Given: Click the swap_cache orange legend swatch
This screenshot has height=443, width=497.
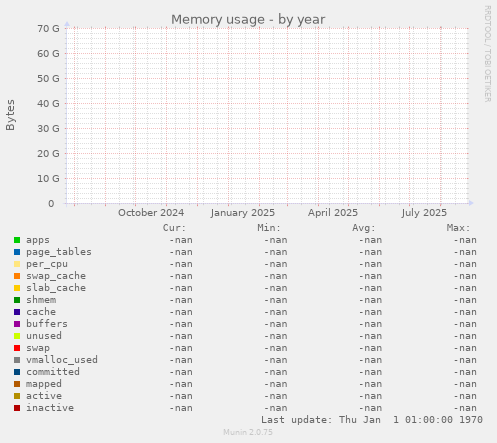Looking at the screenshot, I should pyautogui.click(x=17, y=276).
